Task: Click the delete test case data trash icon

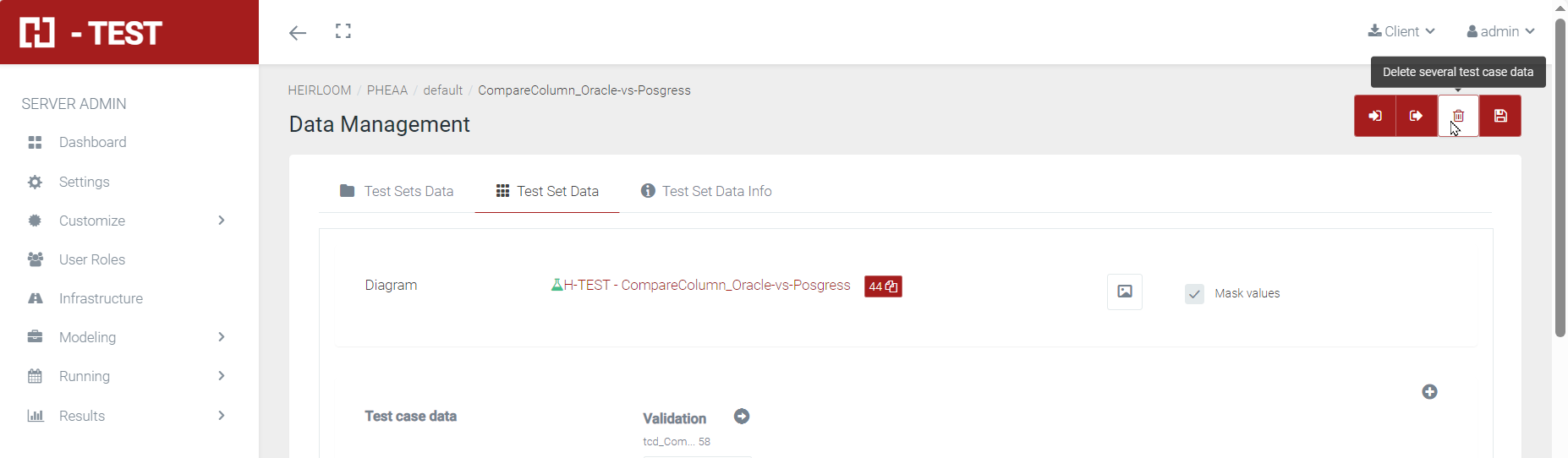Action: tap(1458, 116)
